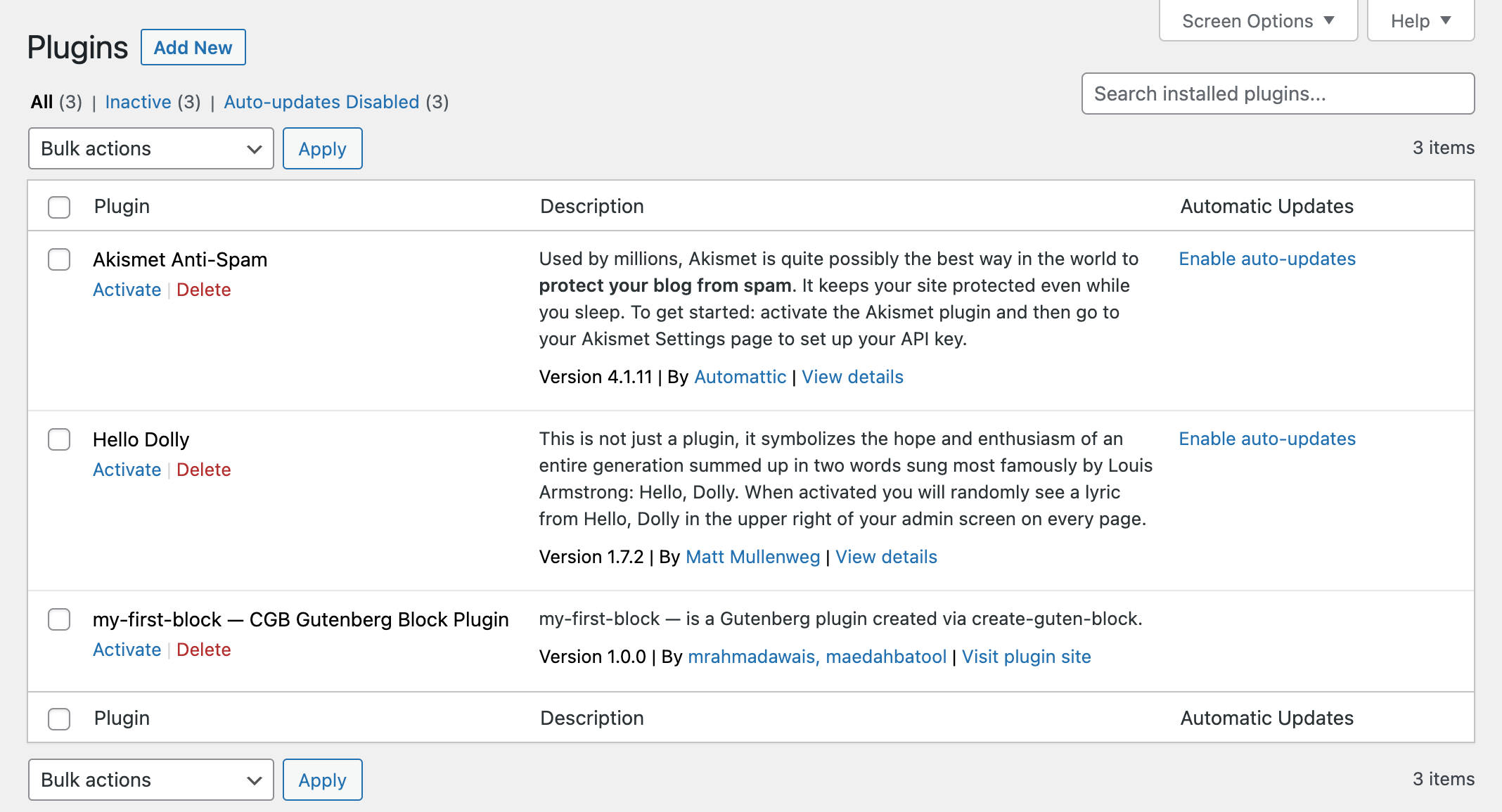This screenshot has height=812, width=1502.
Task: Click Matt Mullenweg author link
Action: point(753,557)
